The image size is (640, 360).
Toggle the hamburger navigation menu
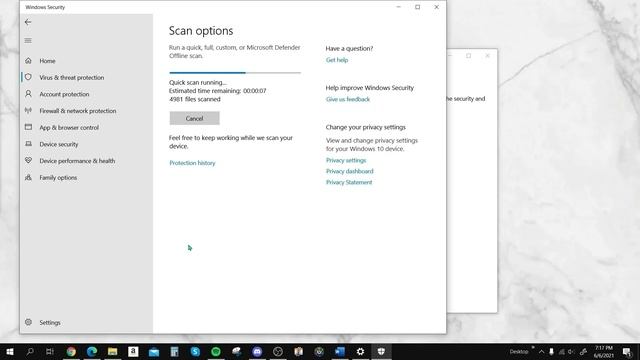(x=28, y=40)
